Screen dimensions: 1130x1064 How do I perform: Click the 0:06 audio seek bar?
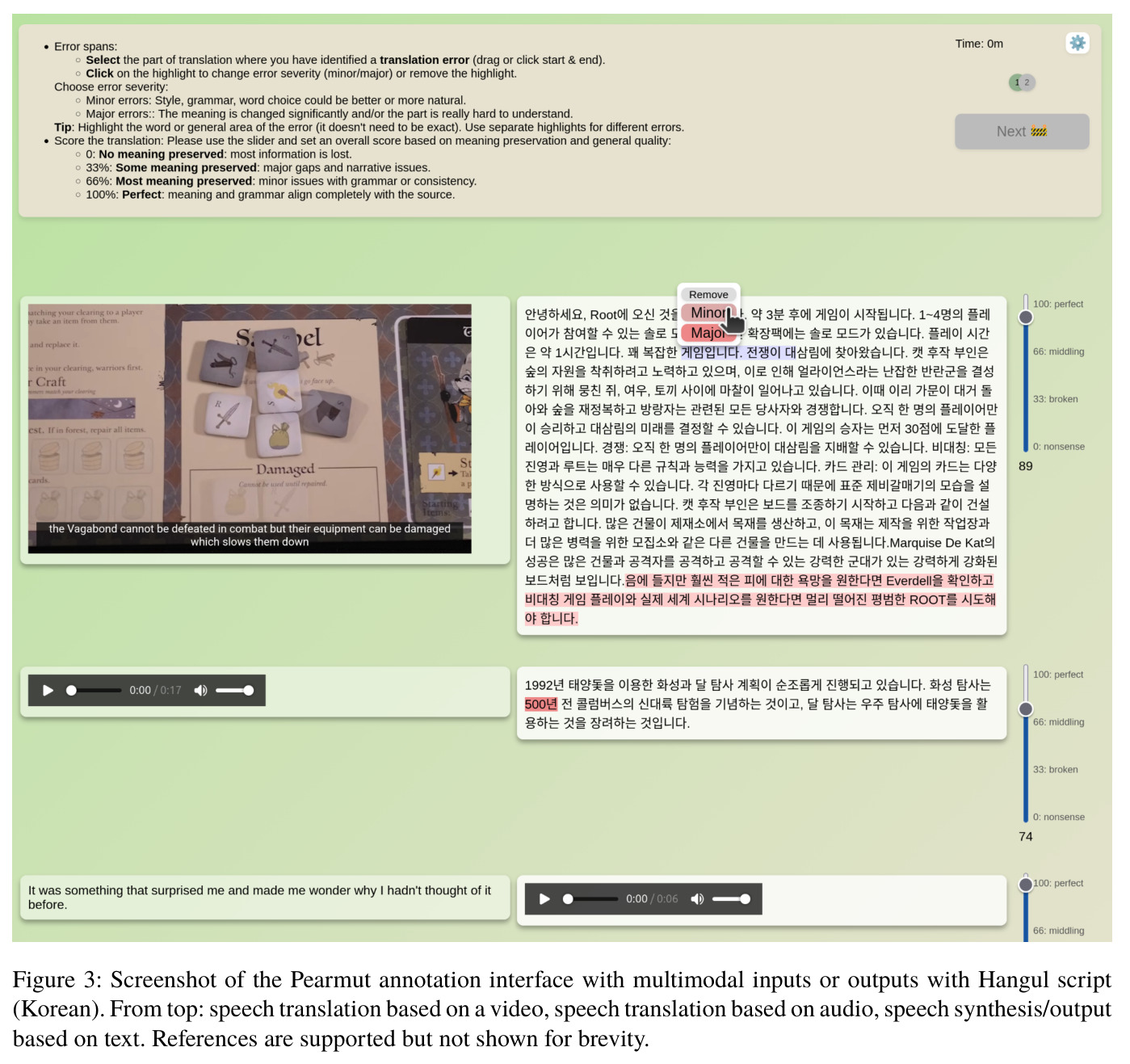590,899
